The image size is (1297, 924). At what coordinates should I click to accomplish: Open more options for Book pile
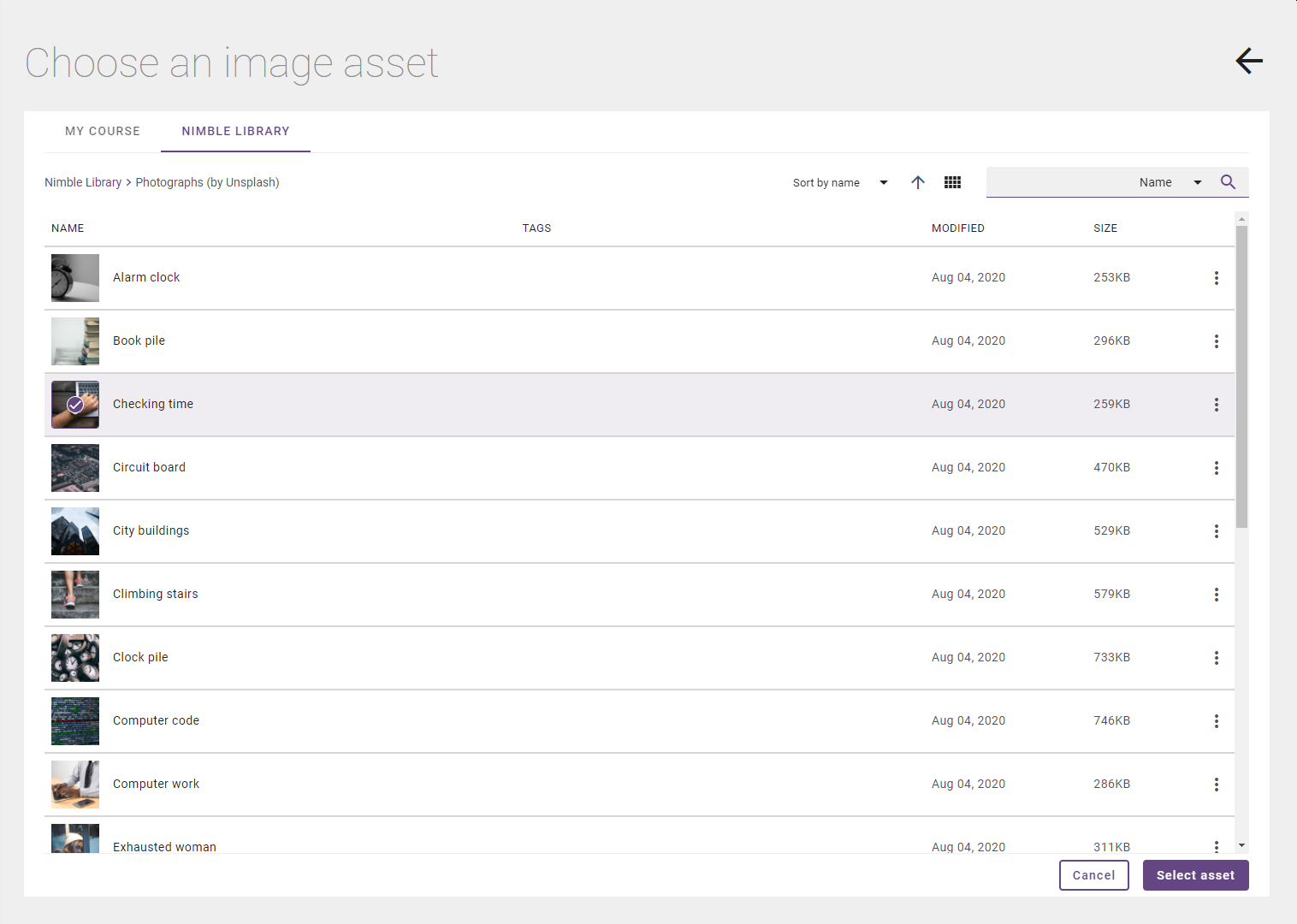tap(1216, 341)
